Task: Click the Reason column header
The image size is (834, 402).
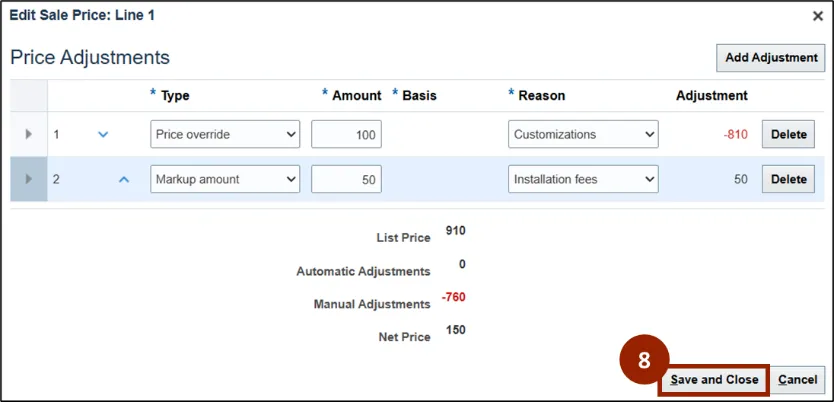Action: [x=541, y=96]
